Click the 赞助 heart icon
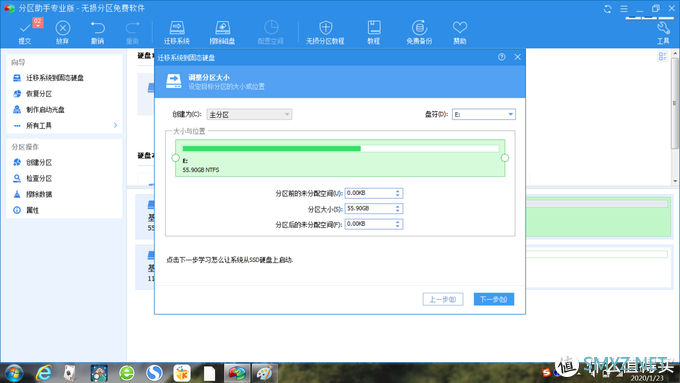The width and height of the screenshot is (680, 383). click(x=460, y=28)
